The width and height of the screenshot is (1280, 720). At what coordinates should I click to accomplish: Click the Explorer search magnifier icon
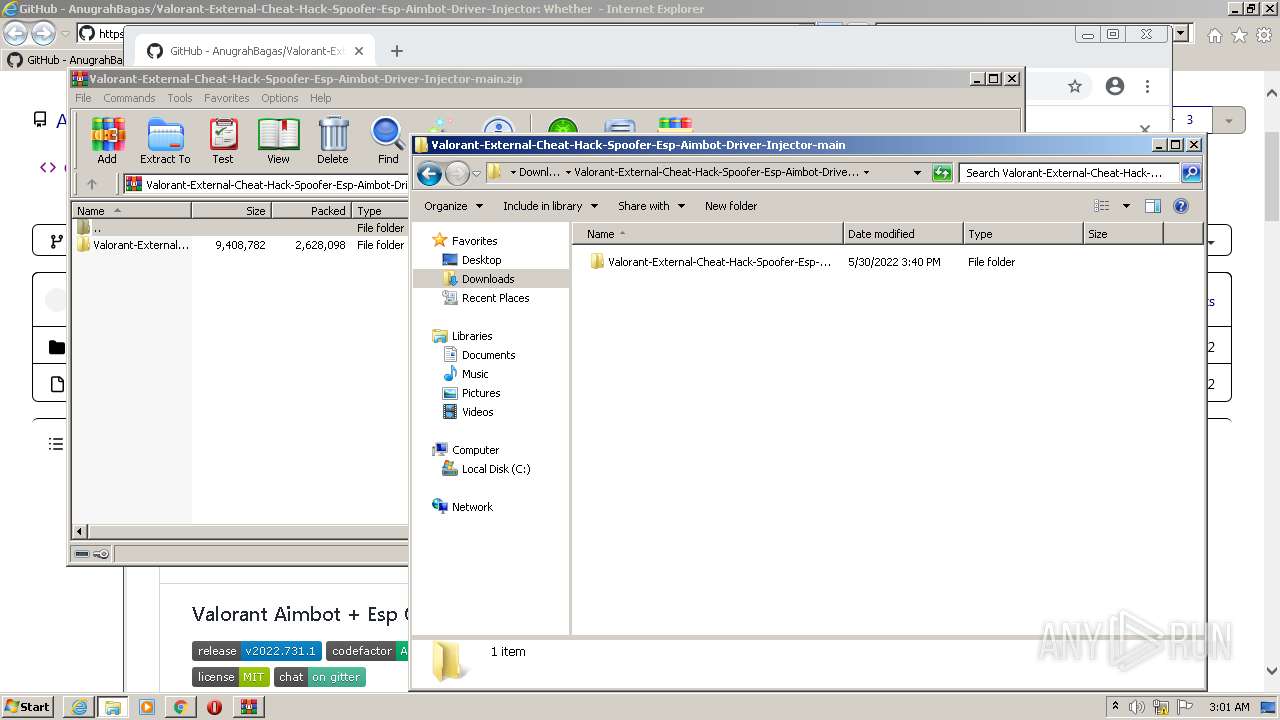[x=1190, y=173]
